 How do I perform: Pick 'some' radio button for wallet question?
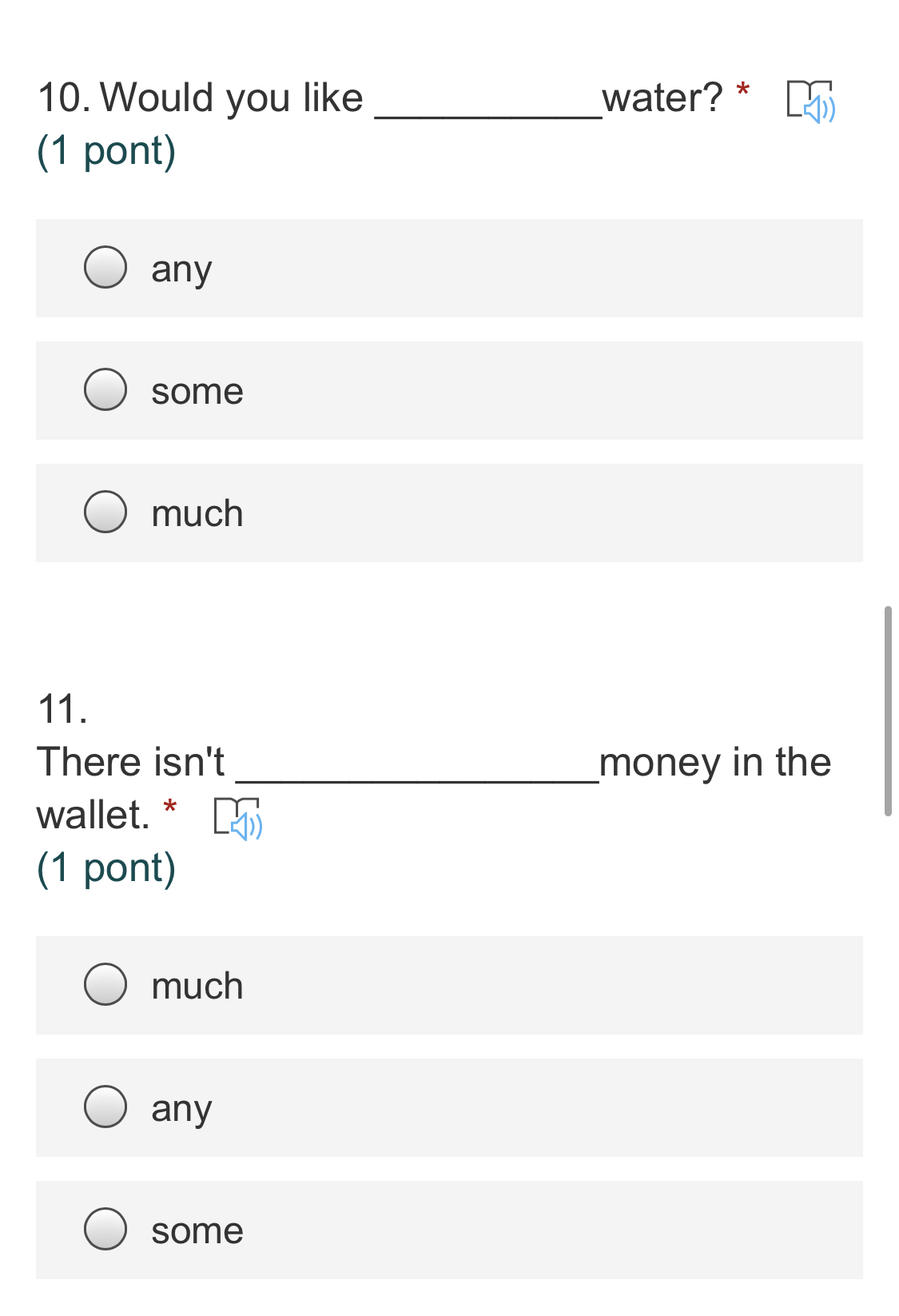click(105, 1229)
